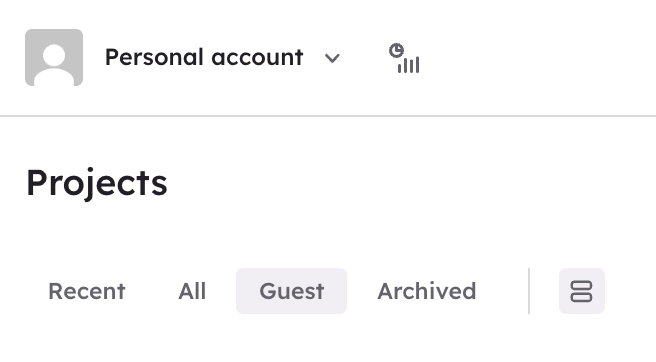
Task: Open the usage statistics chart icon
Action: click(x=404, y=58)
